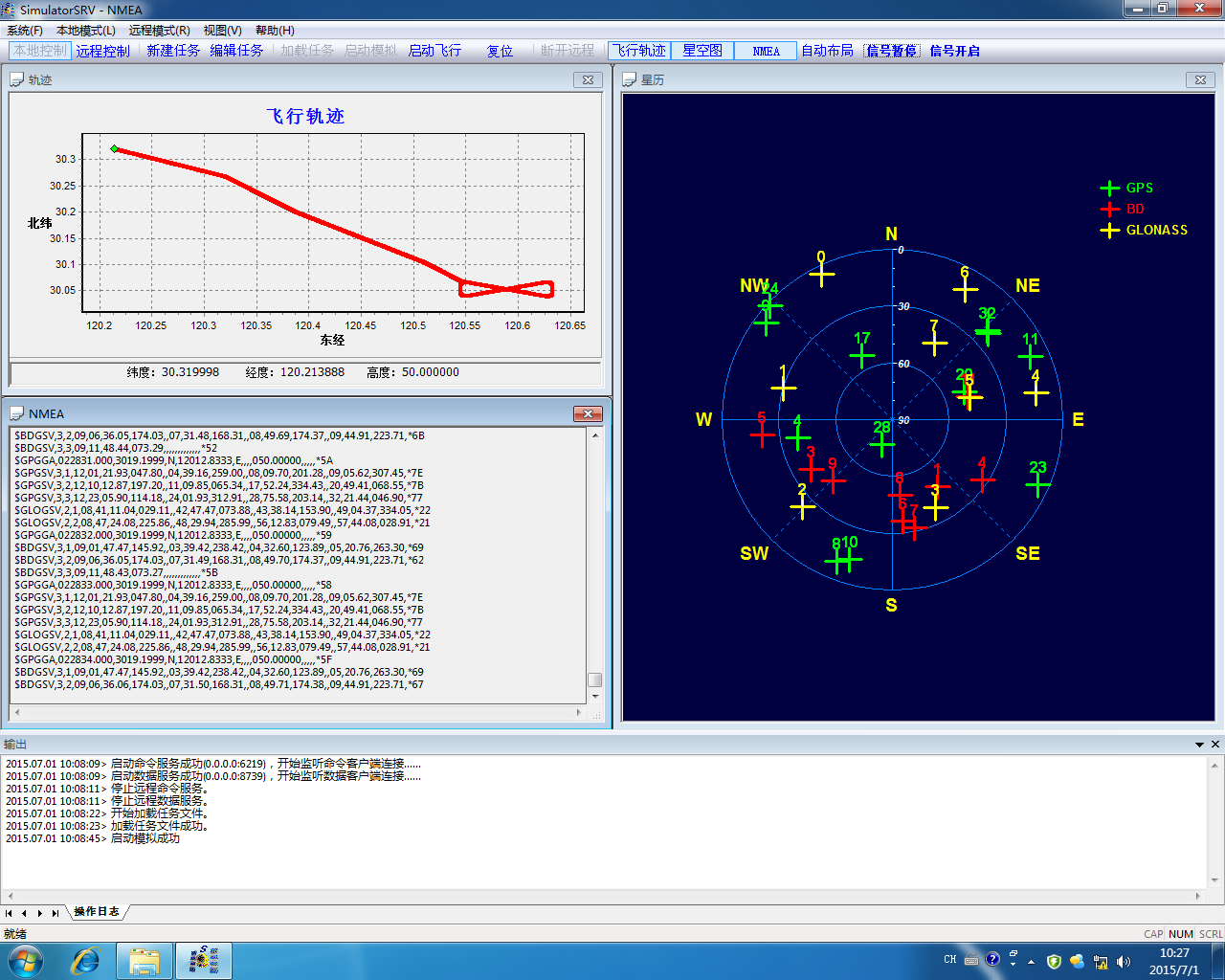Click the NMEA vertical scrollbar thumb
This screenshot has height=980, width=1225.
click(595, 679)
